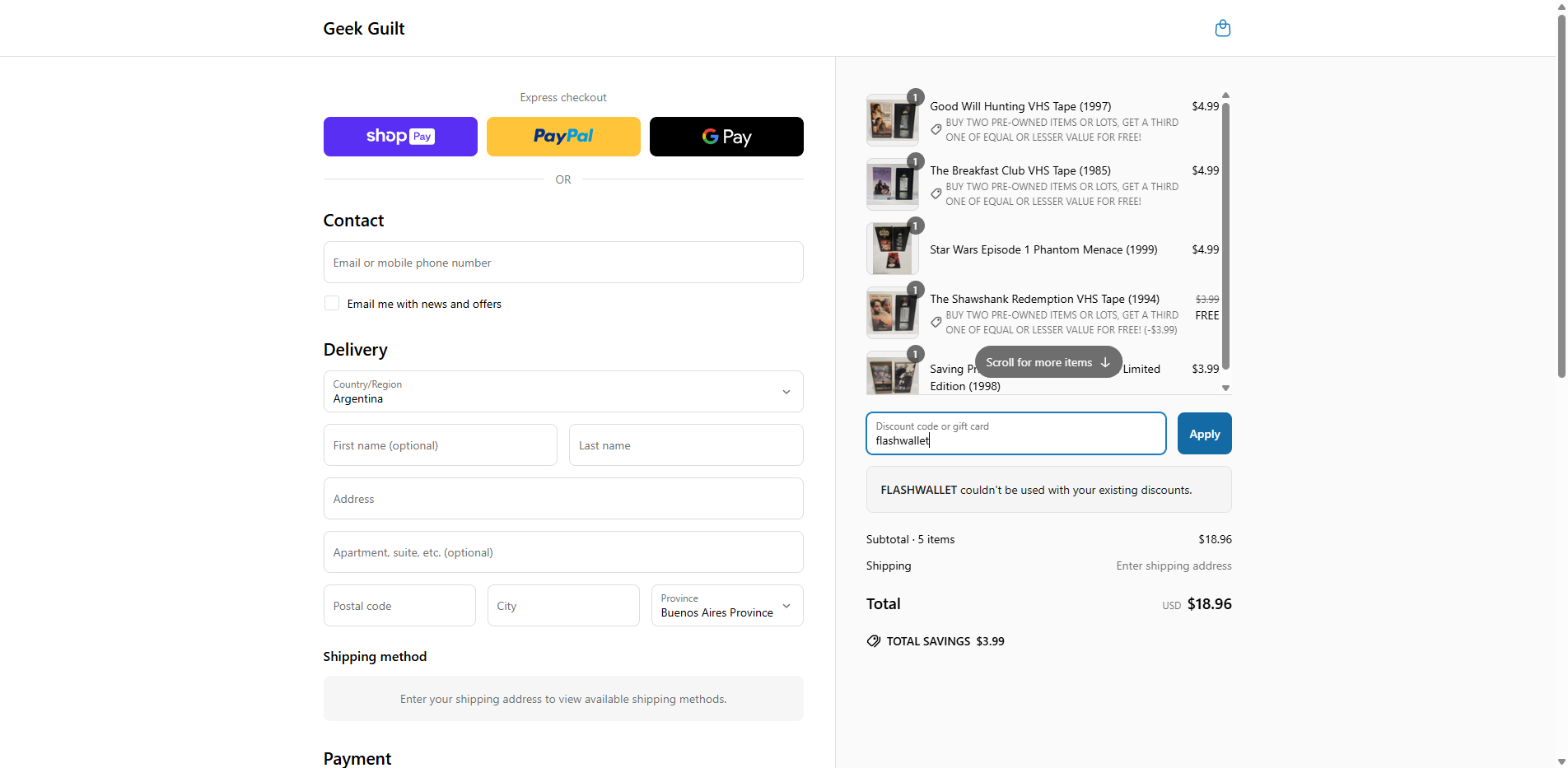Click the down arrow on Scroll for more items
The image size is (1568, 768).
tap(1104, 362)
